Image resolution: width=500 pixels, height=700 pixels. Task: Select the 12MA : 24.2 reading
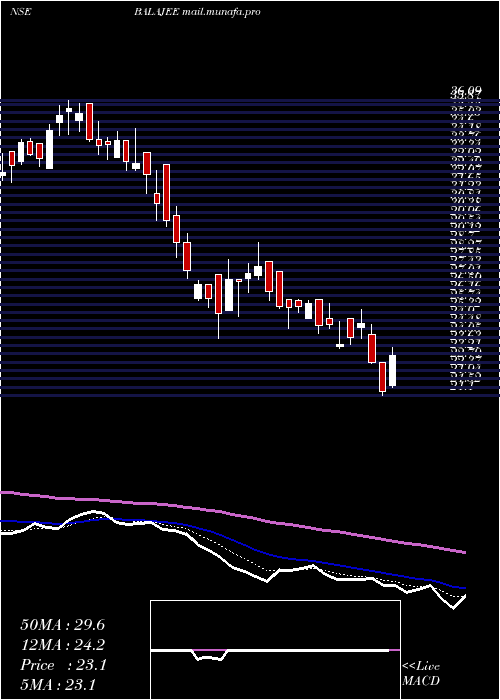coord(62,645)
